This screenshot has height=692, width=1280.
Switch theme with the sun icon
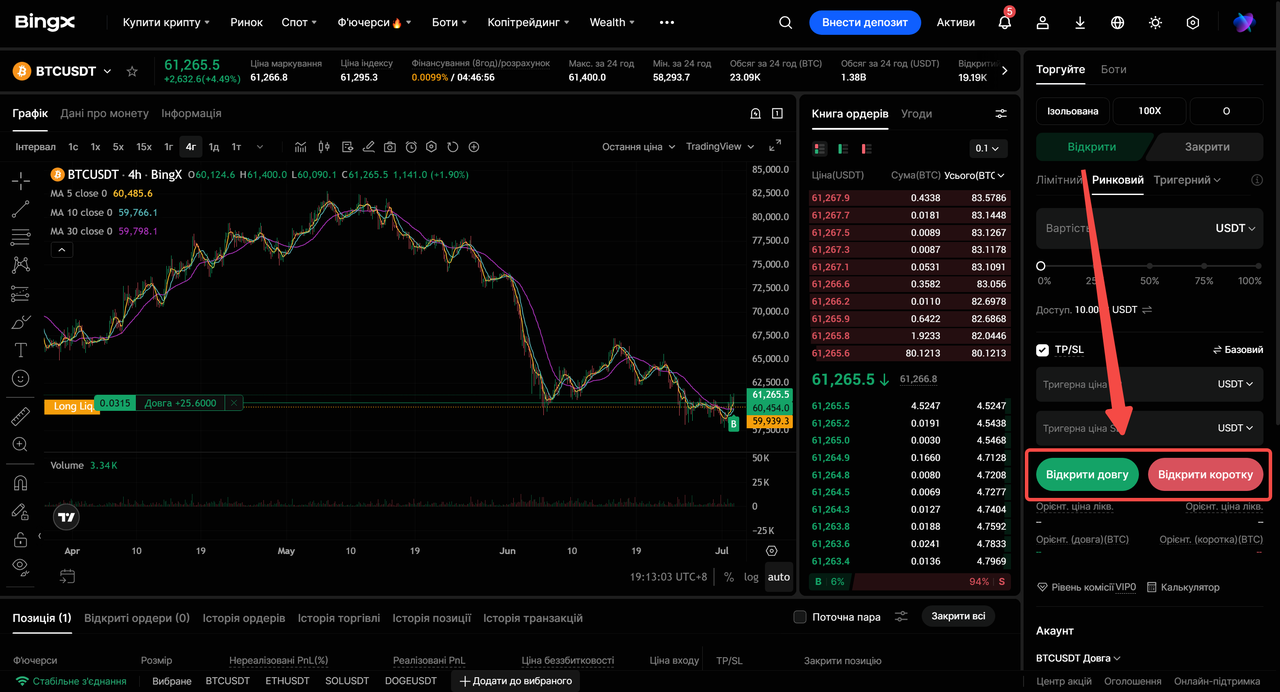coord(1155,22)
